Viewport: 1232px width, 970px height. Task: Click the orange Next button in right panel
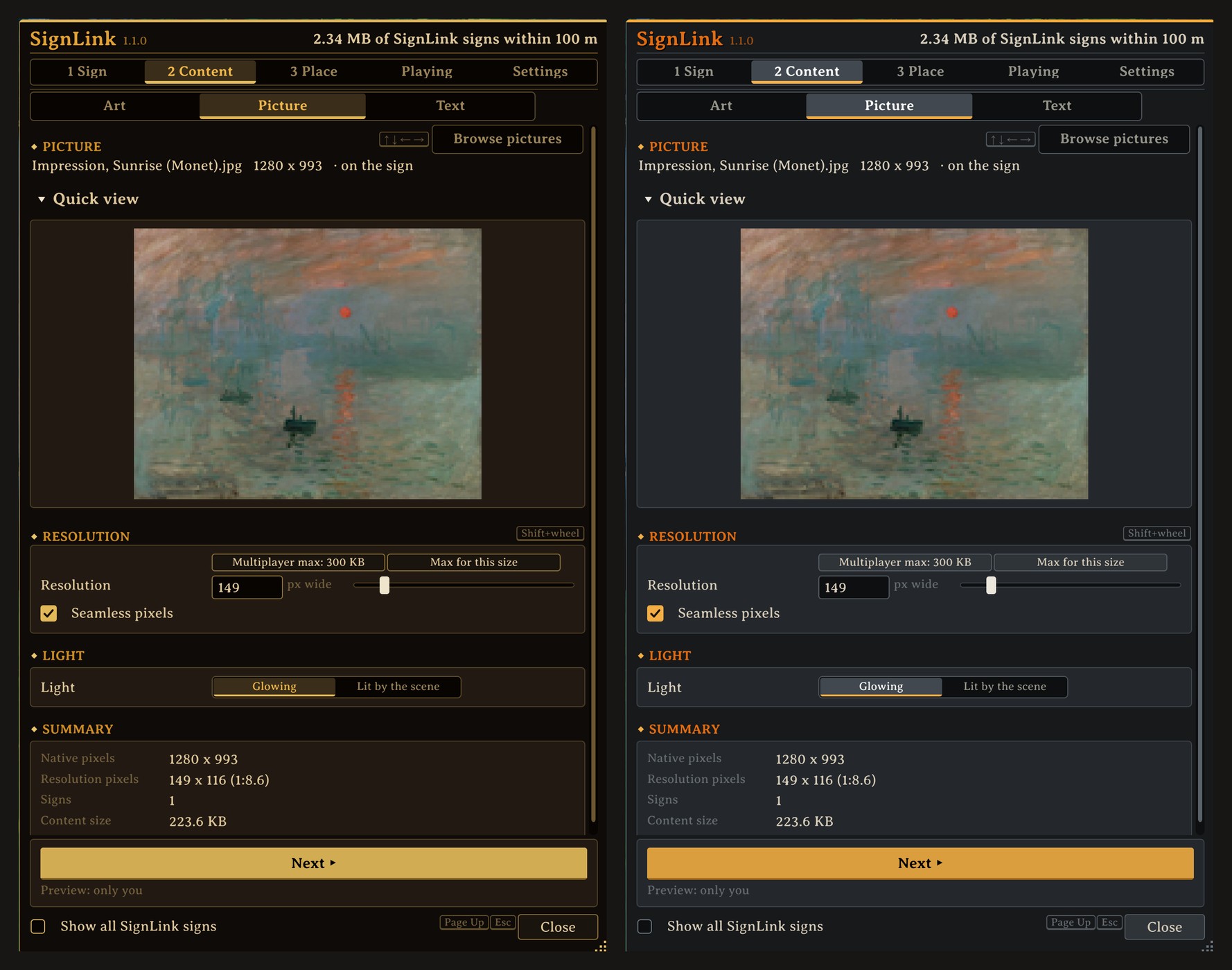pos(920,863)
